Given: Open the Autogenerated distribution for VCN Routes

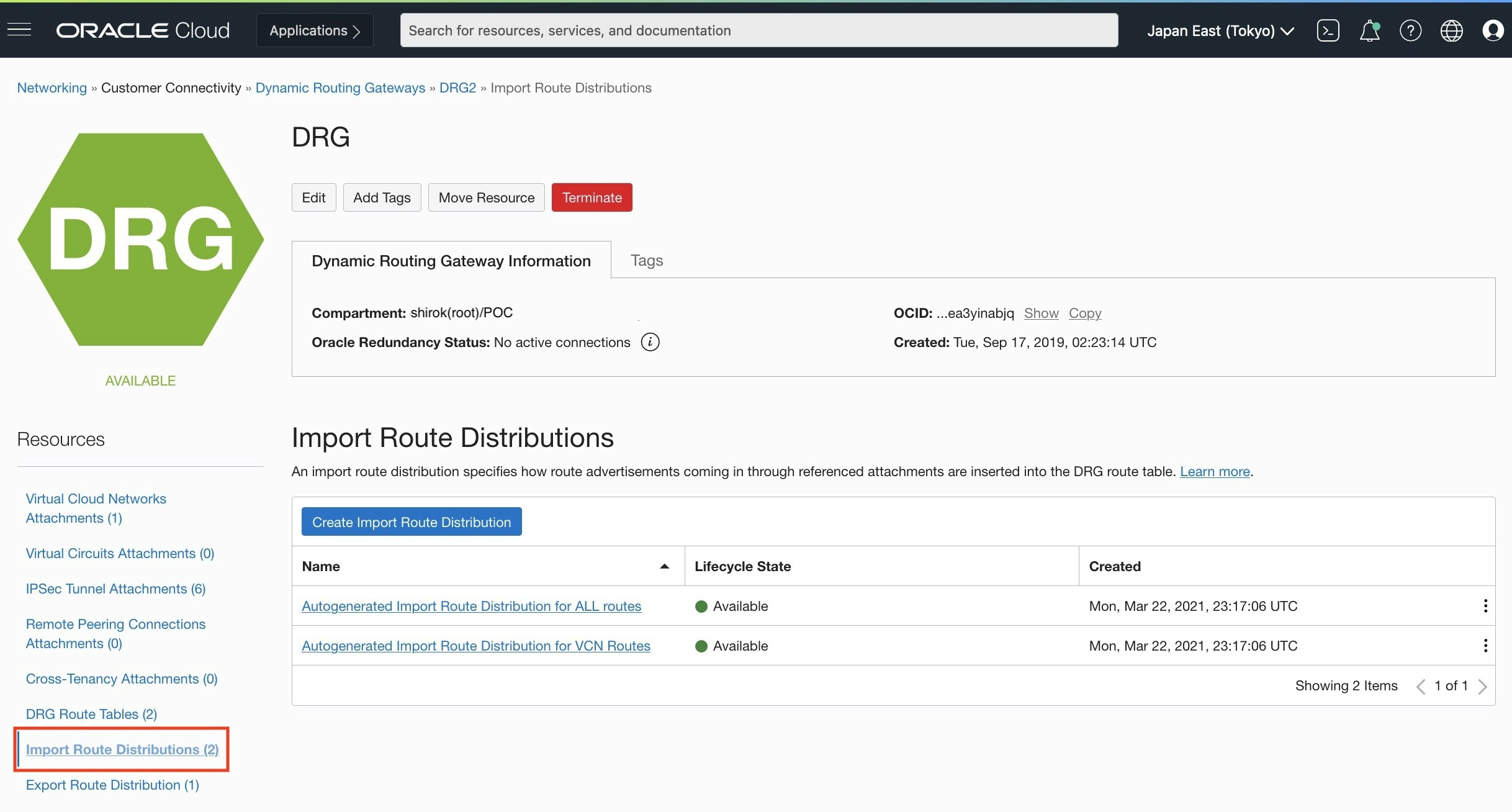Looking at the screenshot, I should tap(475, 646).
